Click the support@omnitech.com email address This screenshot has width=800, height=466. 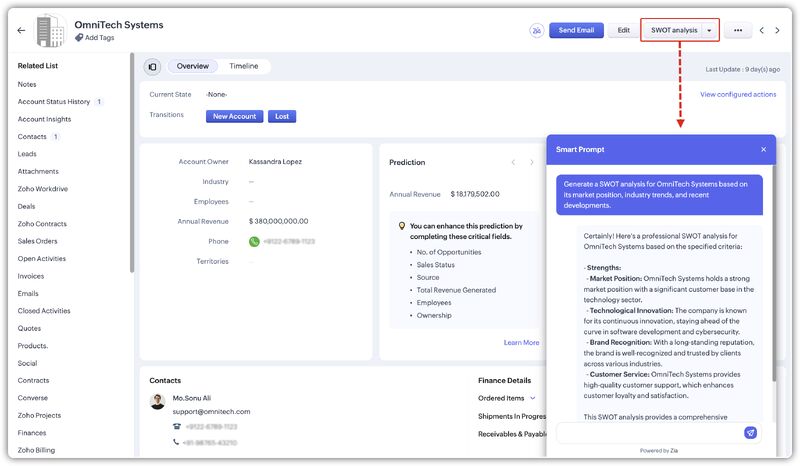[211, 411]
